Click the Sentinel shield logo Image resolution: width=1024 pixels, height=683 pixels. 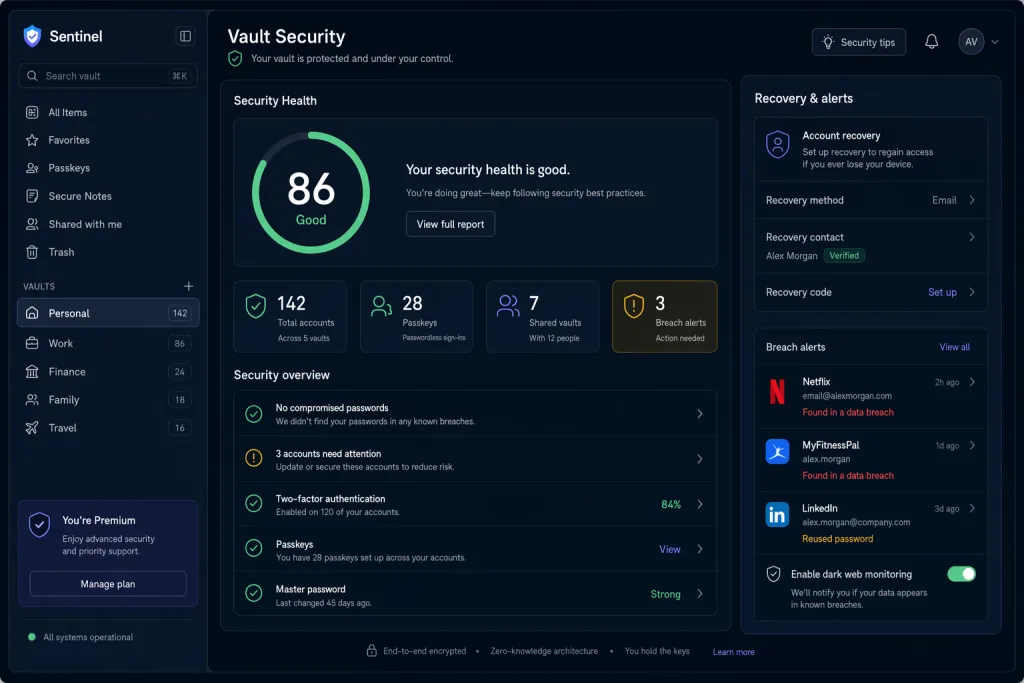tap(32, 36)
